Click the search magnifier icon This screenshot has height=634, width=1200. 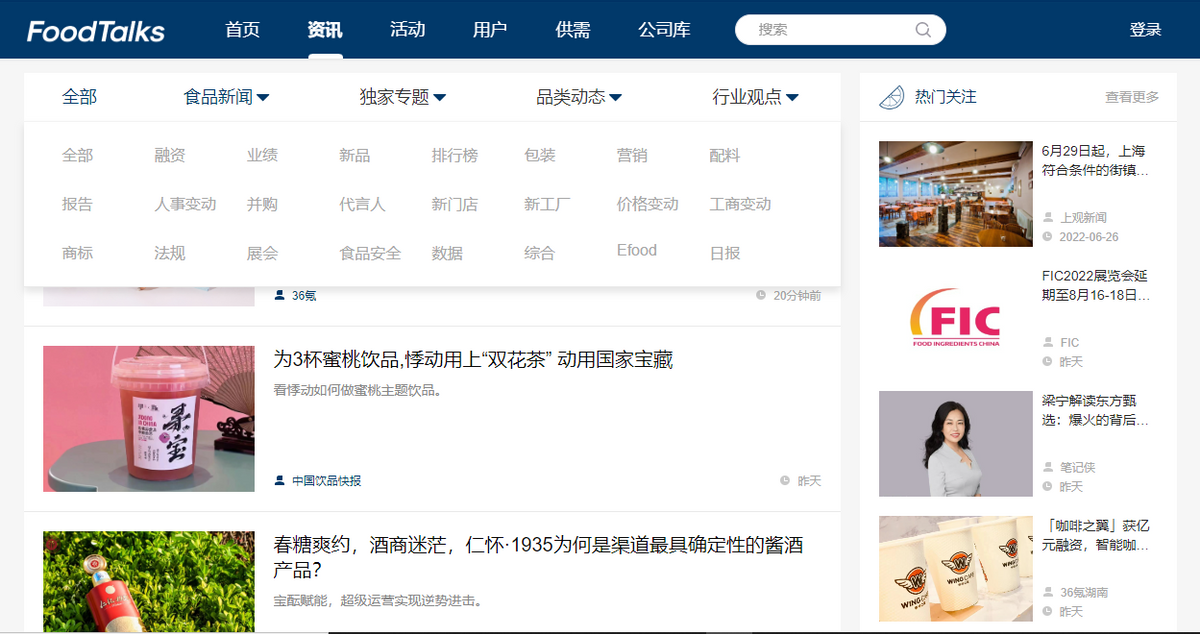(x=922, y=30)
